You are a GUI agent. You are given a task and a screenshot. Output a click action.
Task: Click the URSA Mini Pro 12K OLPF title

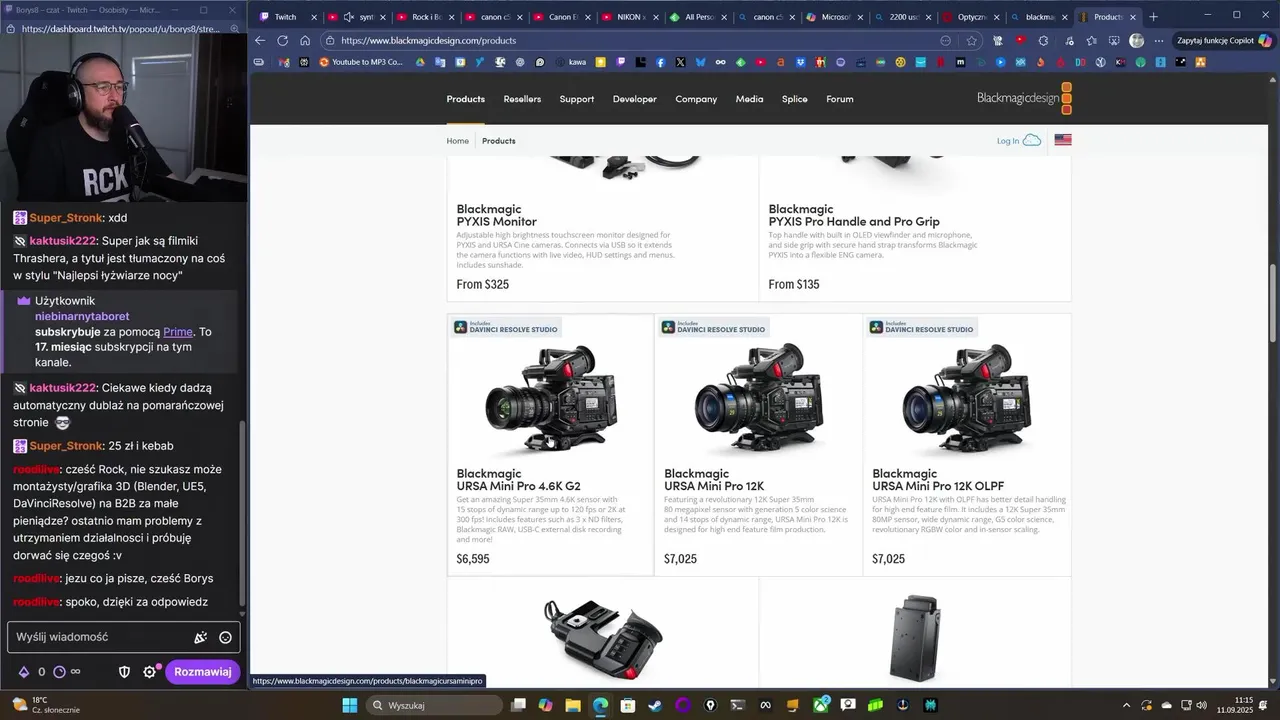click(x=938, y=480)
